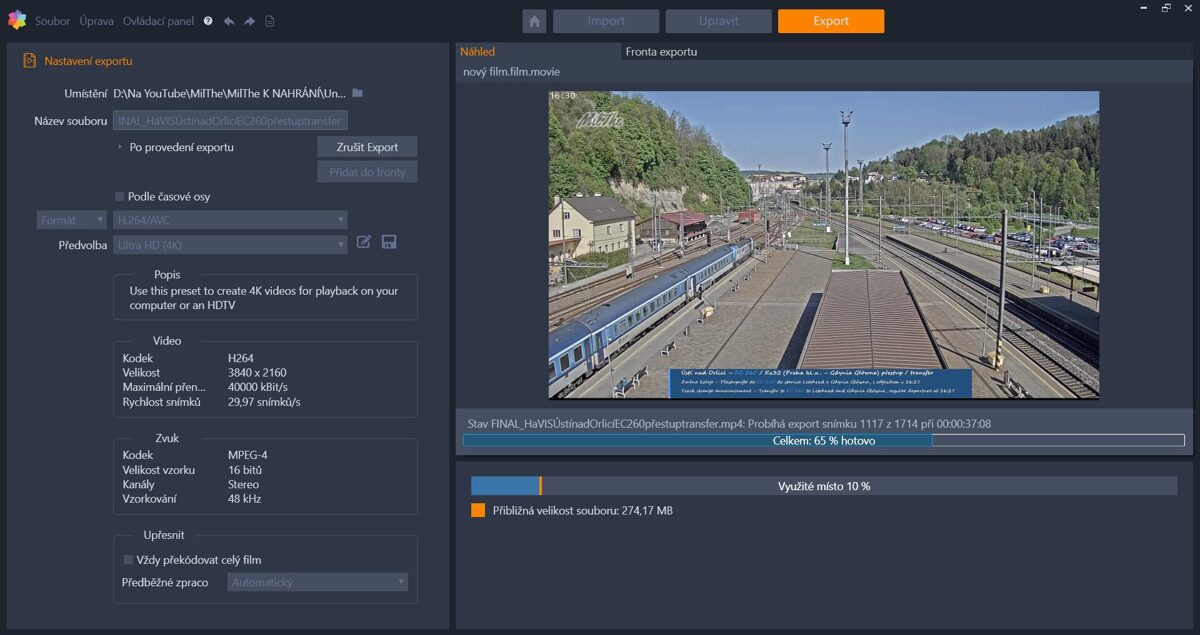Open the Ultra HD (4K) preset dropdown
The image size is (1200, 635).
coord(230,245)
